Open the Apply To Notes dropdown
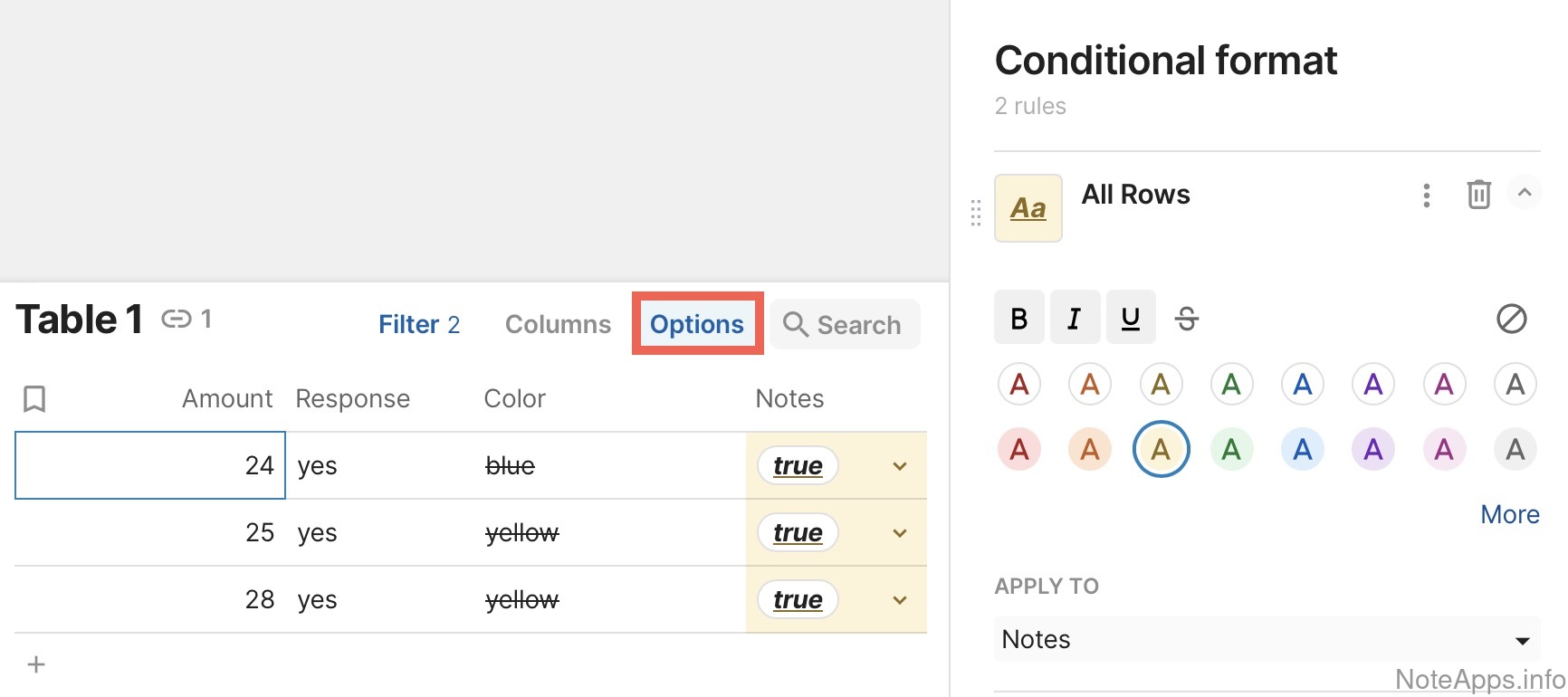 [x=1267, y=639]
